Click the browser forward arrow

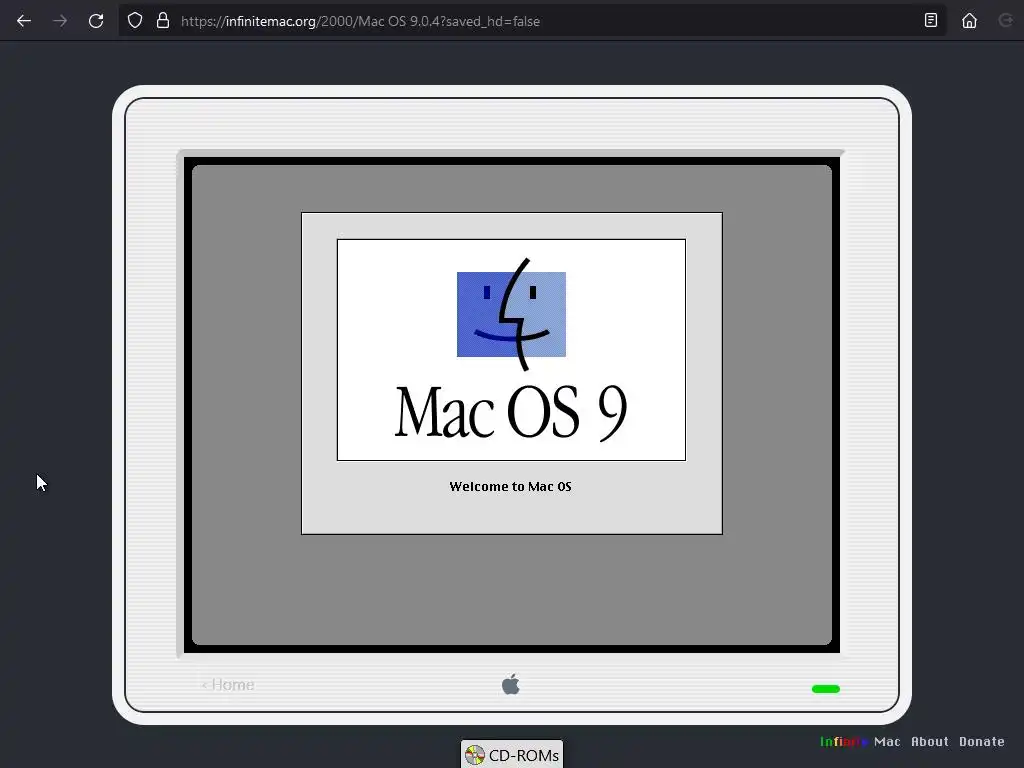60,21
